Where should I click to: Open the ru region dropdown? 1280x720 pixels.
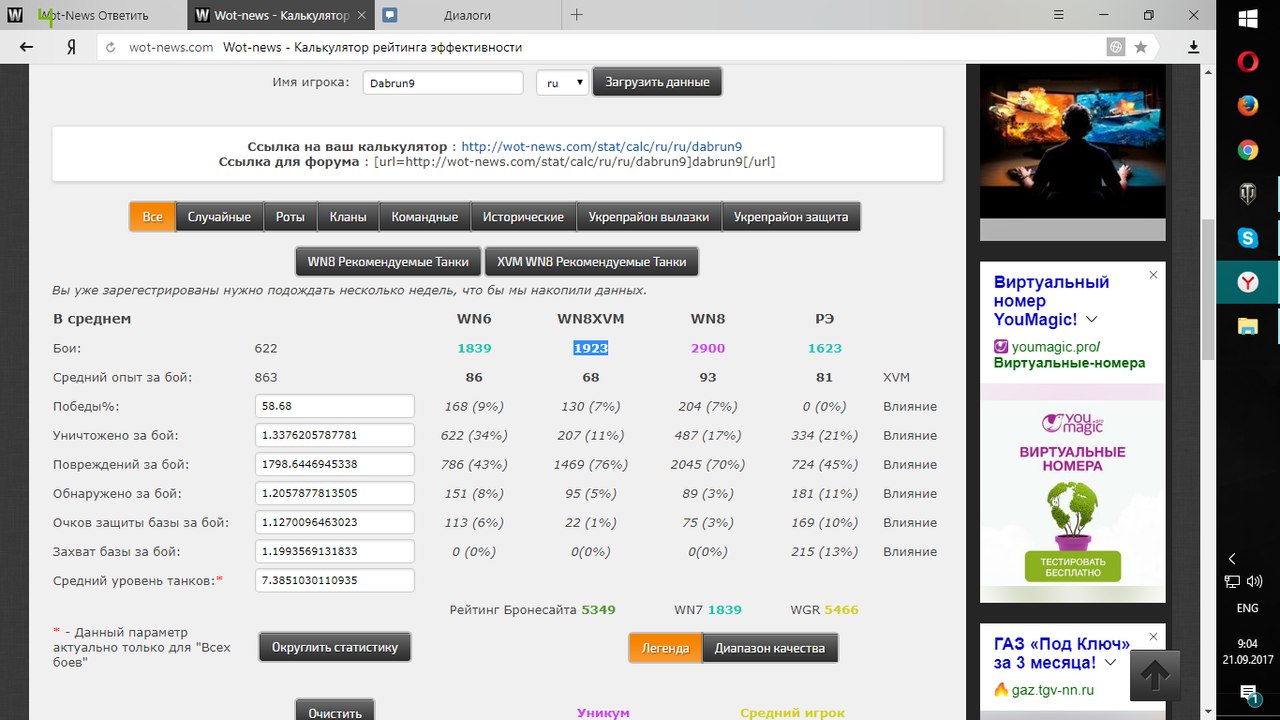562,83
